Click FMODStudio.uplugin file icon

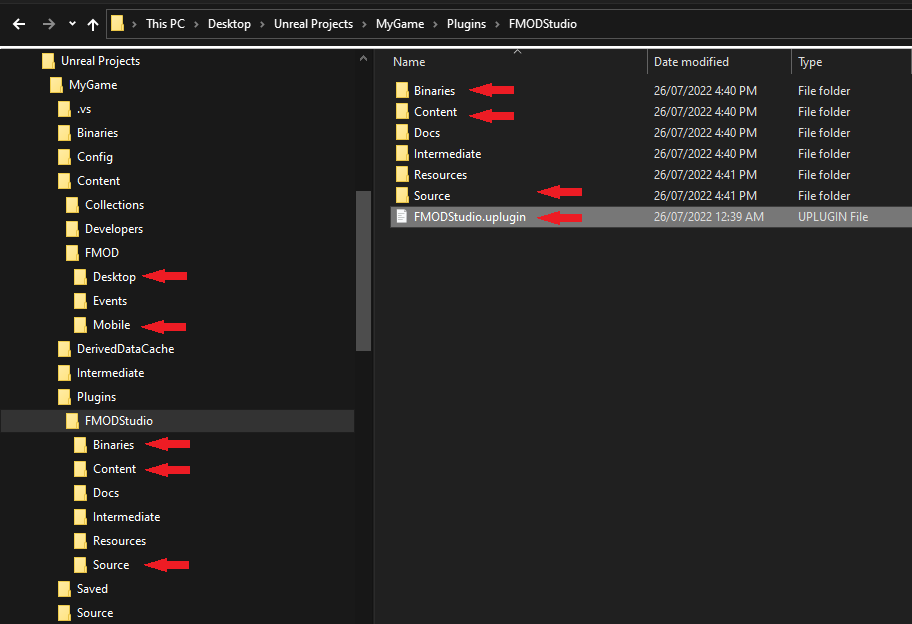pyautogui.click(x=401, y=216)
